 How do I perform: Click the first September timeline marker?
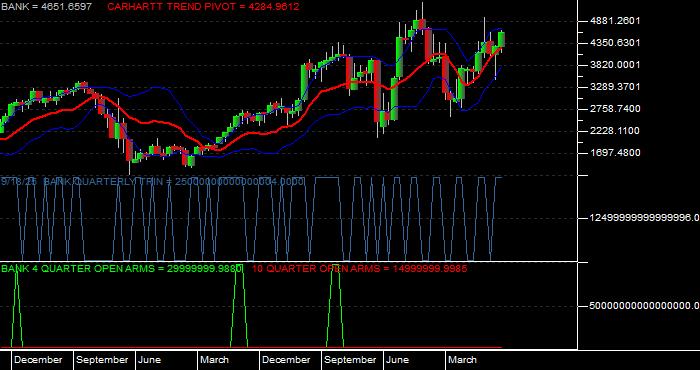point(102,360)
